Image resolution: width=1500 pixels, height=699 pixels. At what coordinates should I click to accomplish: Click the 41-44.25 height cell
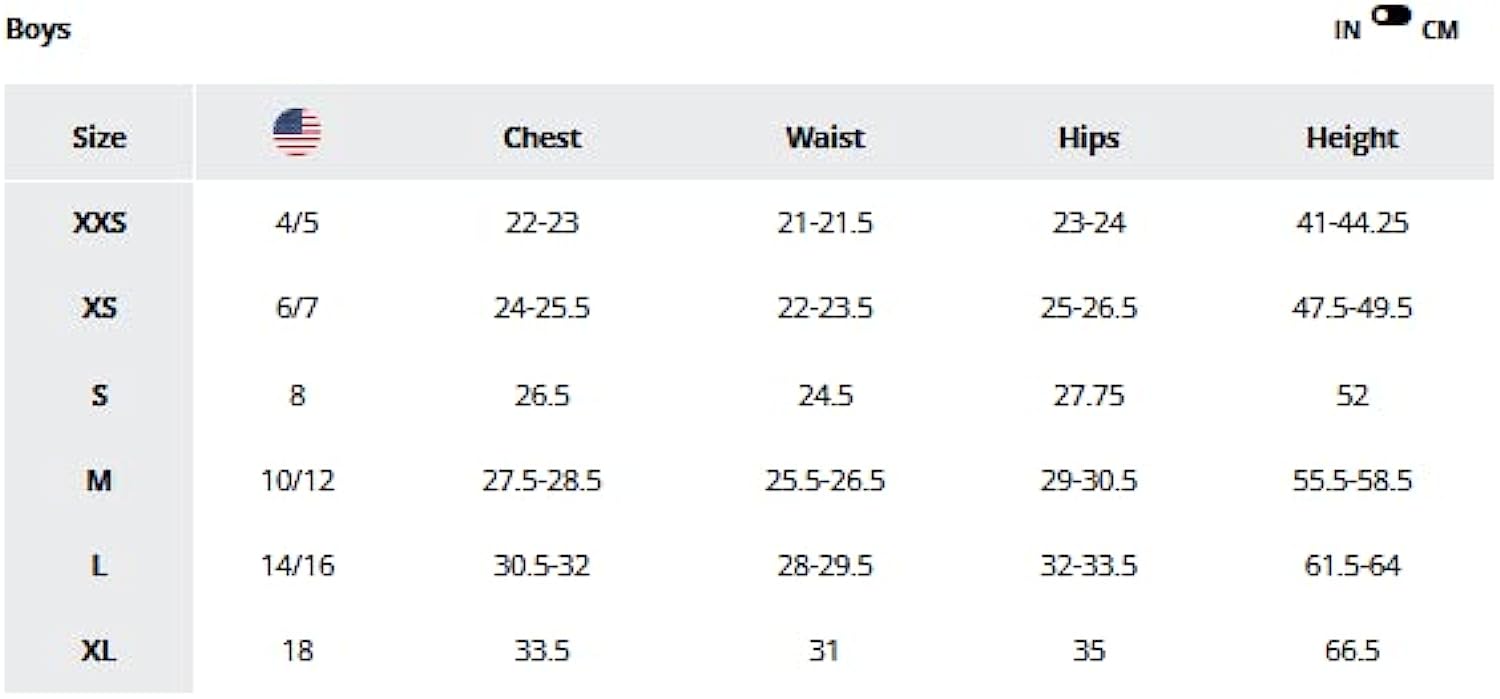pyautogui.click(x=1351, y=222)
